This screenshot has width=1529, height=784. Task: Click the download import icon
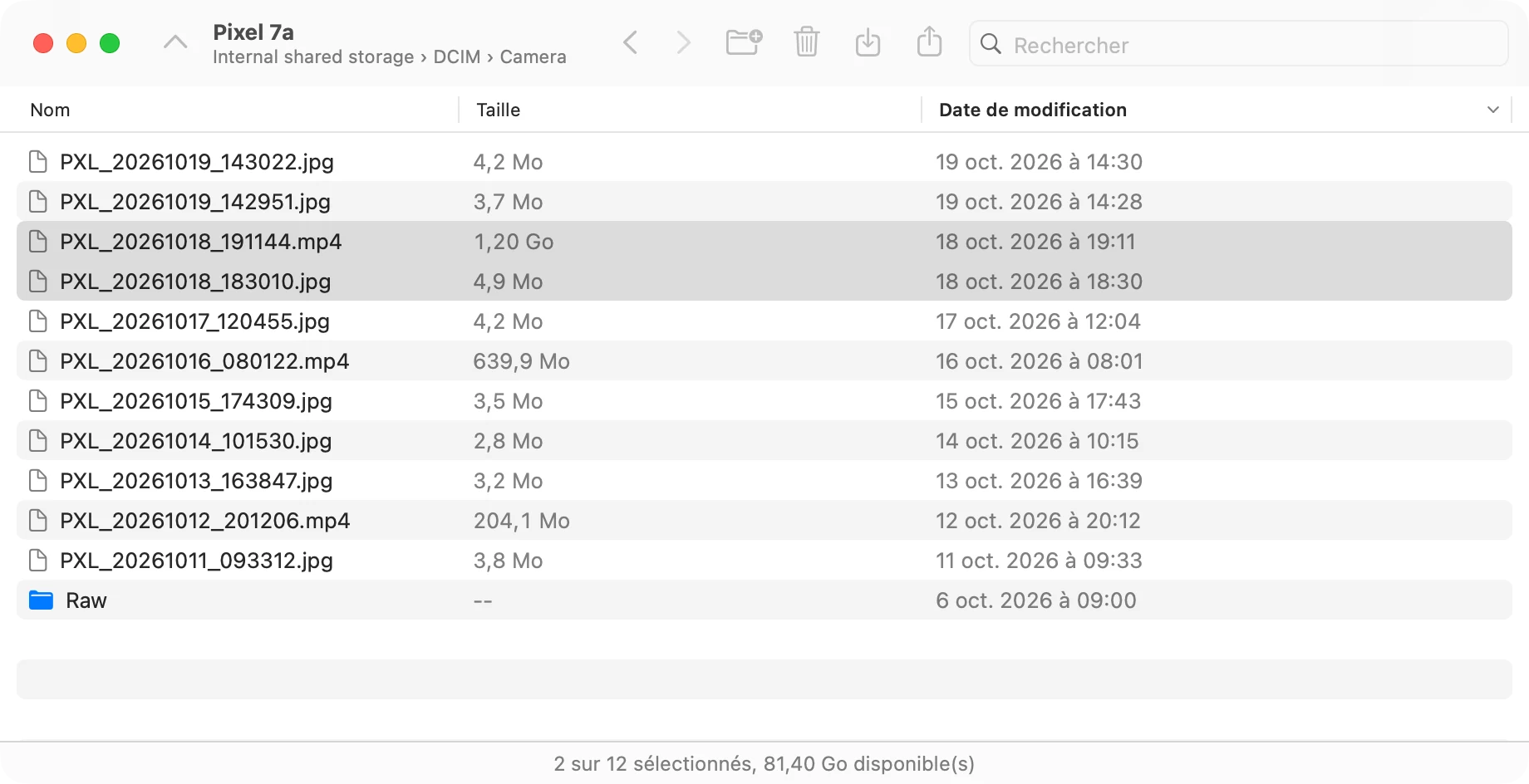coord(868,42)
